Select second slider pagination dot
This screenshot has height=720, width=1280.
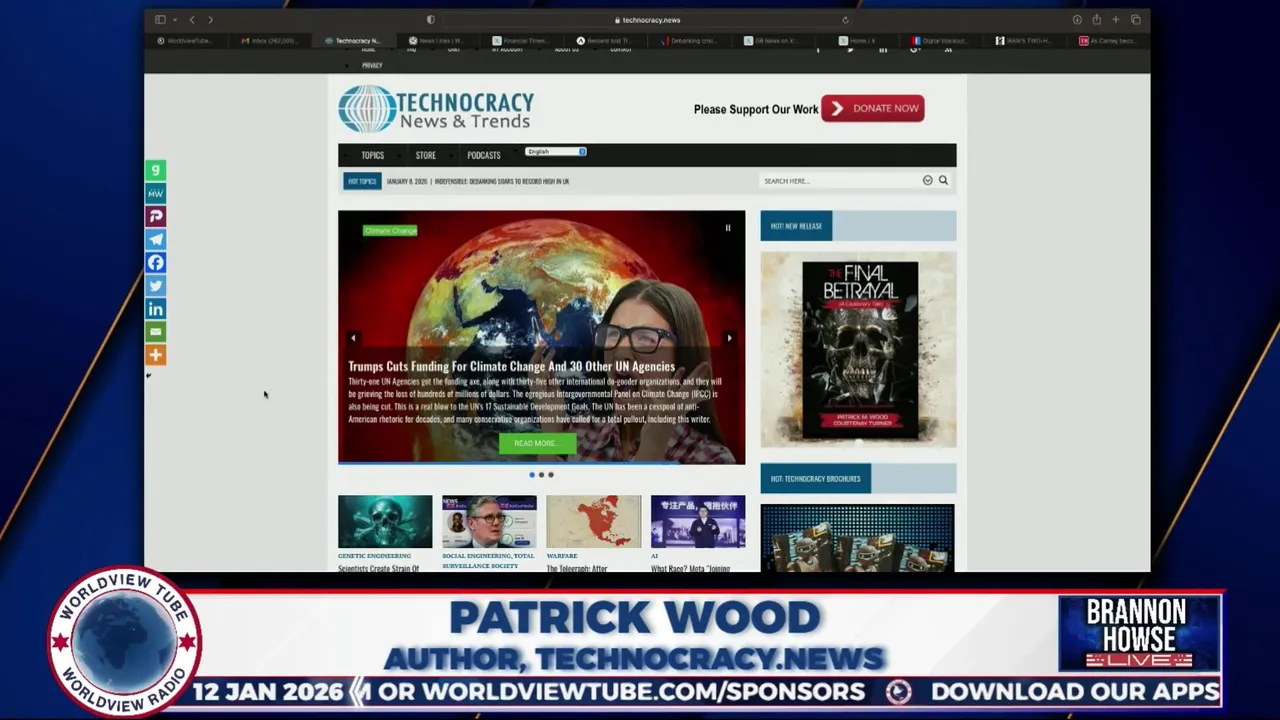[541, 475]
